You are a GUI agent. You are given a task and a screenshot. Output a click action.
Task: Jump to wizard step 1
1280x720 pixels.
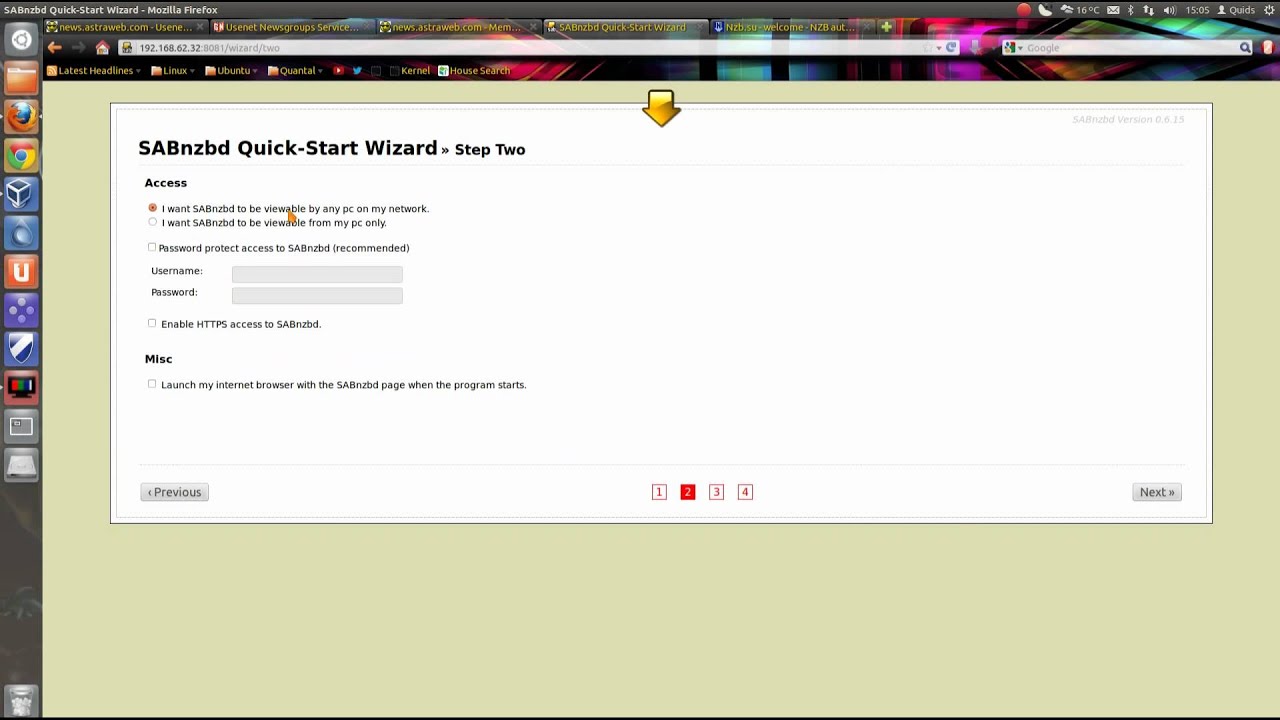pyautogui.click(x=659, y=492)
